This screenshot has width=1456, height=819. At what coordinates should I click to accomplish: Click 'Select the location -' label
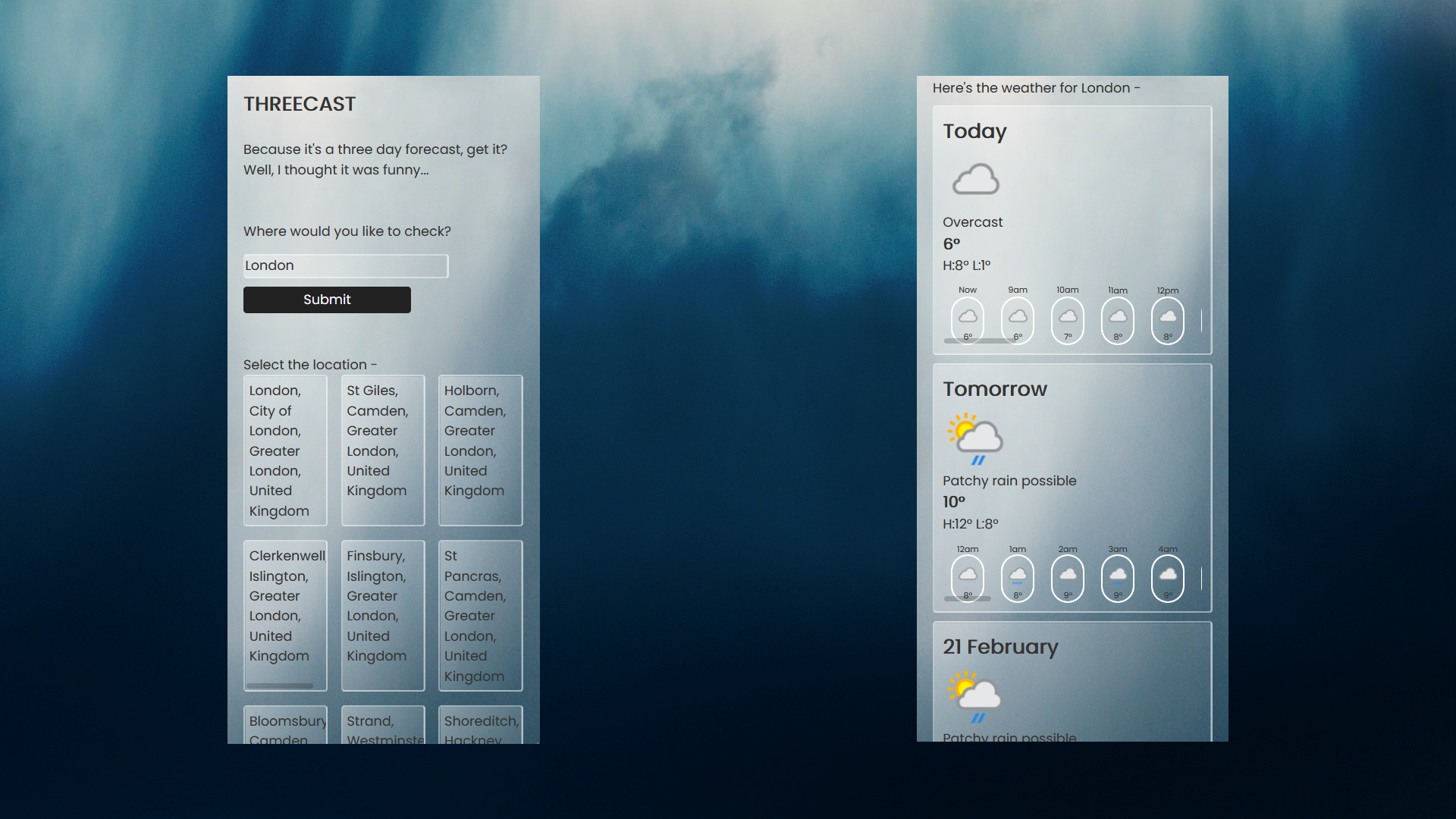(310, 365)
